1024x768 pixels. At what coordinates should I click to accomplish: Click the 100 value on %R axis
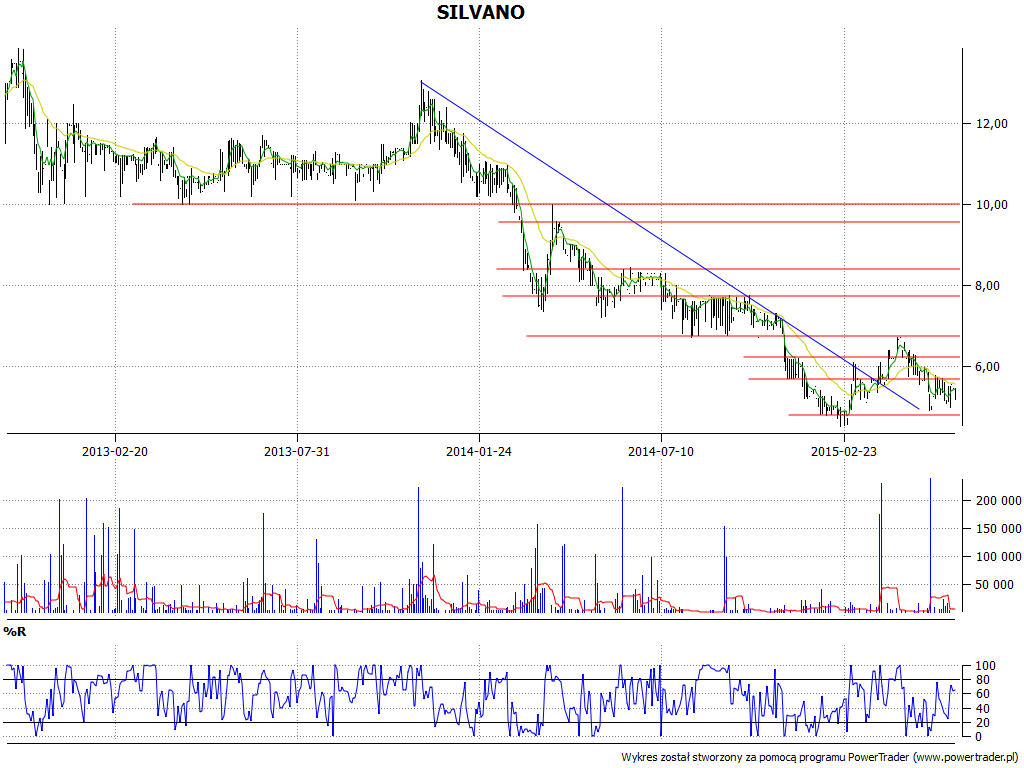point(984,666)
